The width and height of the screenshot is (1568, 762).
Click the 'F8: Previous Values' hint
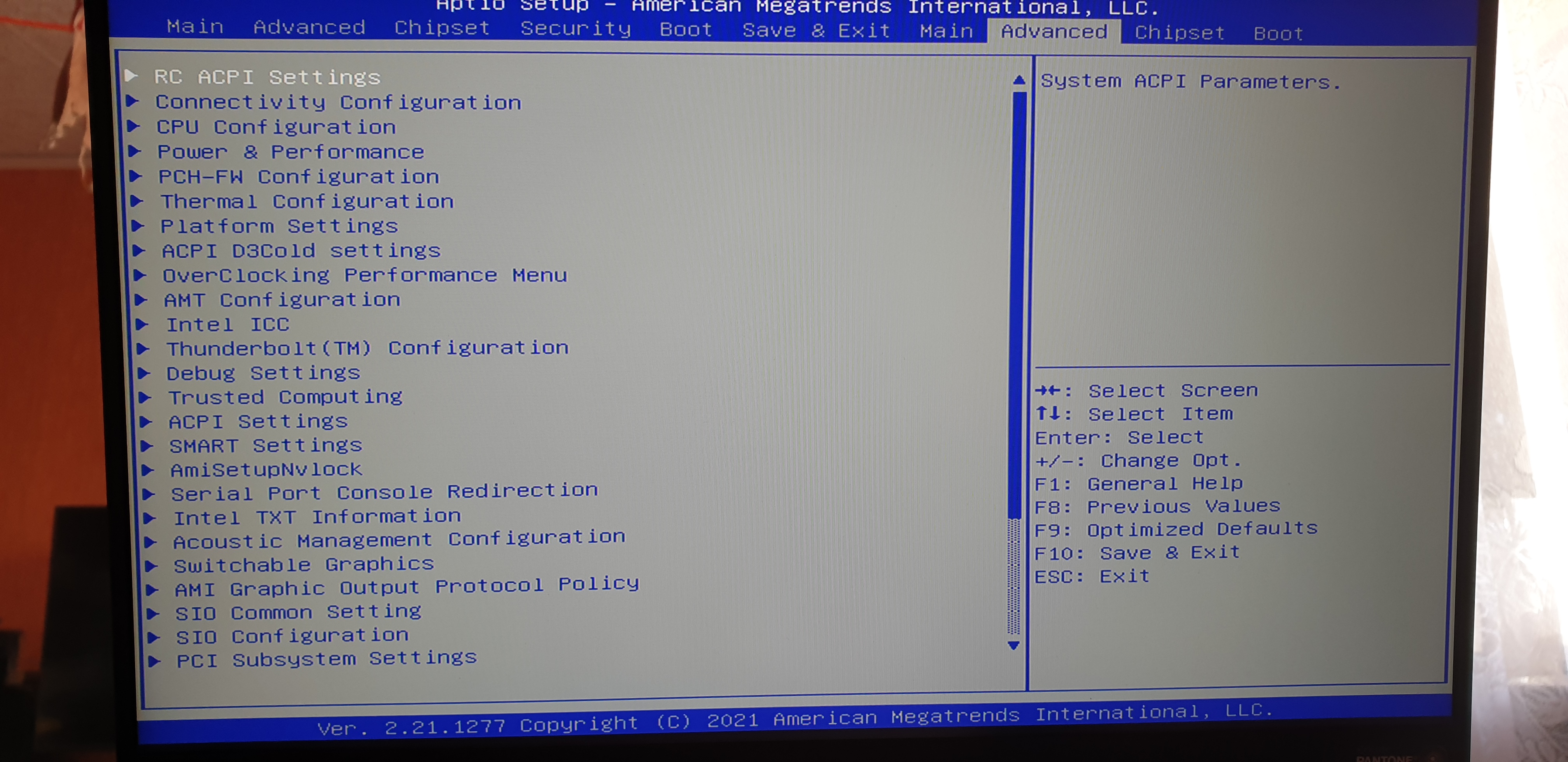coord(1157,506)
